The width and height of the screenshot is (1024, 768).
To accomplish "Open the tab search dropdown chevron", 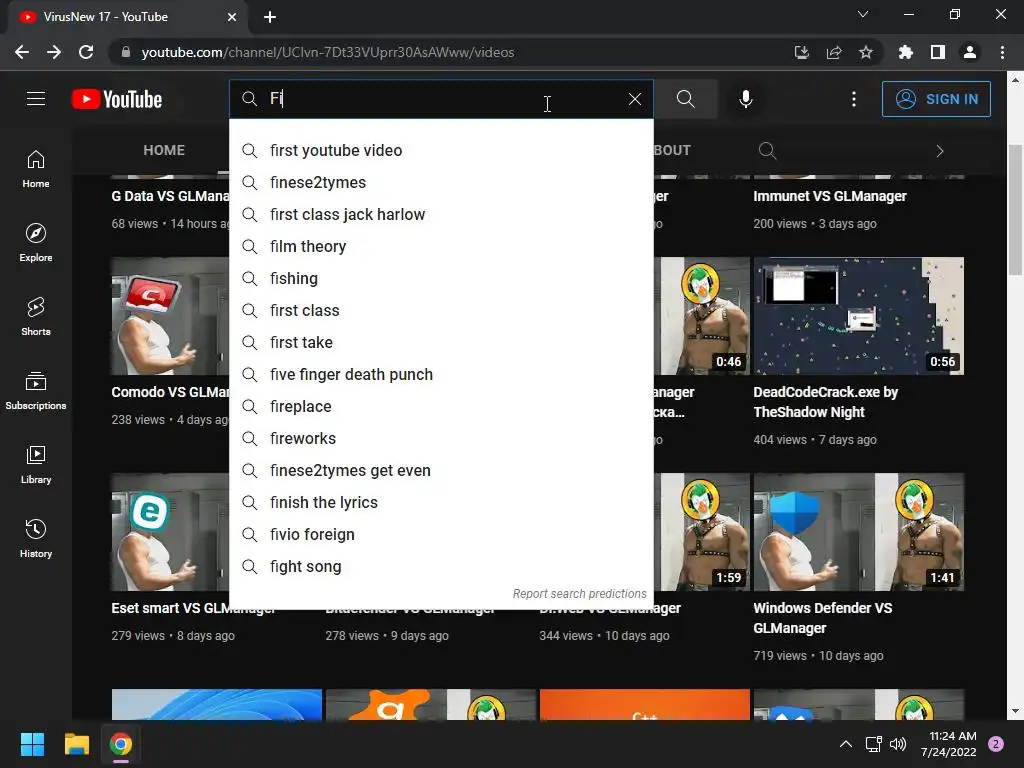I will click(863, 14).
